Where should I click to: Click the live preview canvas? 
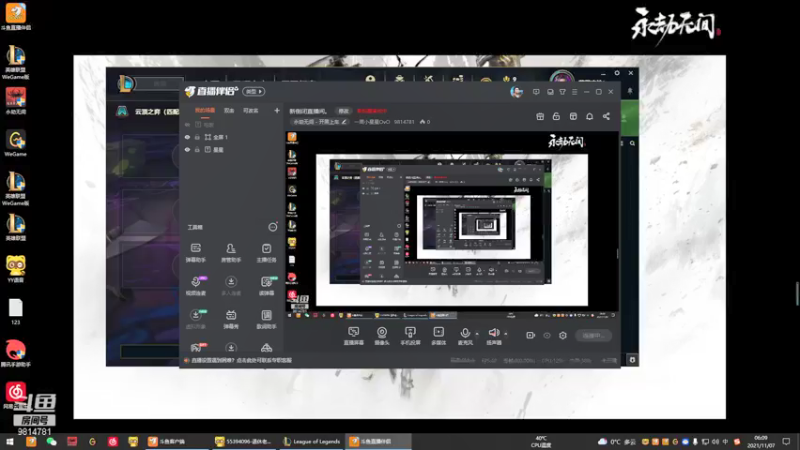coord(452,225)
